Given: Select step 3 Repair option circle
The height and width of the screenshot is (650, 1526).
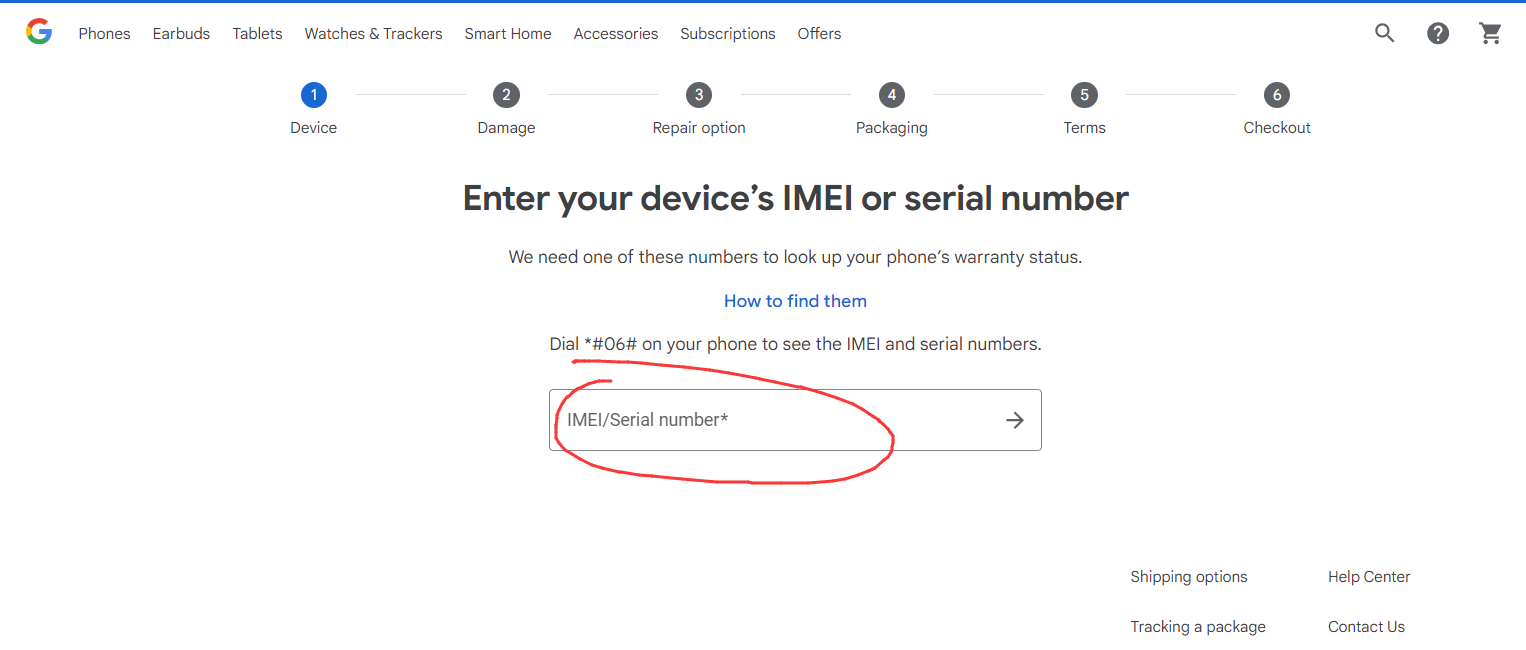Looking at the screenshot, I should click(x=699, y=95).
